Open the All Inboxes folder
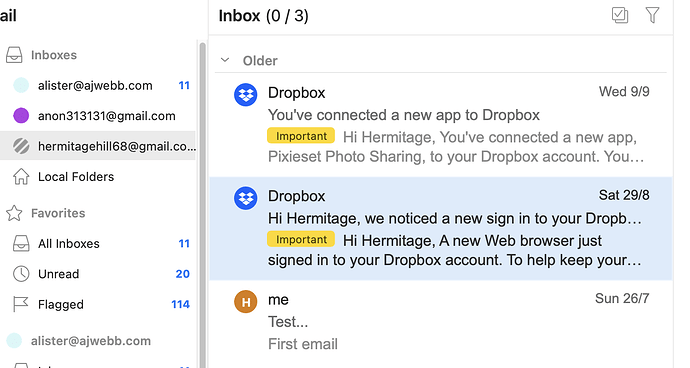This screenshot has height=368, width=690. coord(98,243)
